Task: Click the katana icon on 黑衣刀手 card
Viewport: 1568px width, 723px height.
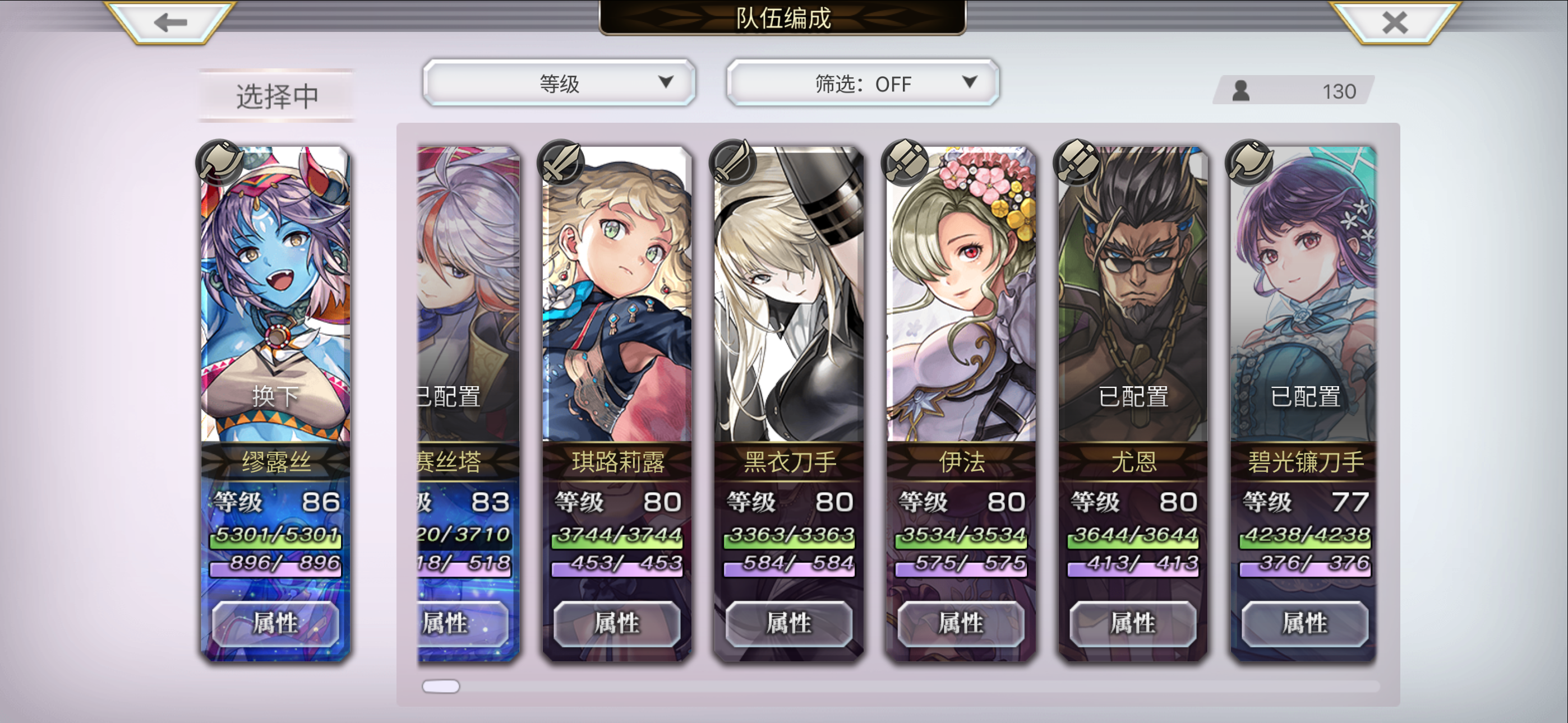Action: (x=732, y=163)
